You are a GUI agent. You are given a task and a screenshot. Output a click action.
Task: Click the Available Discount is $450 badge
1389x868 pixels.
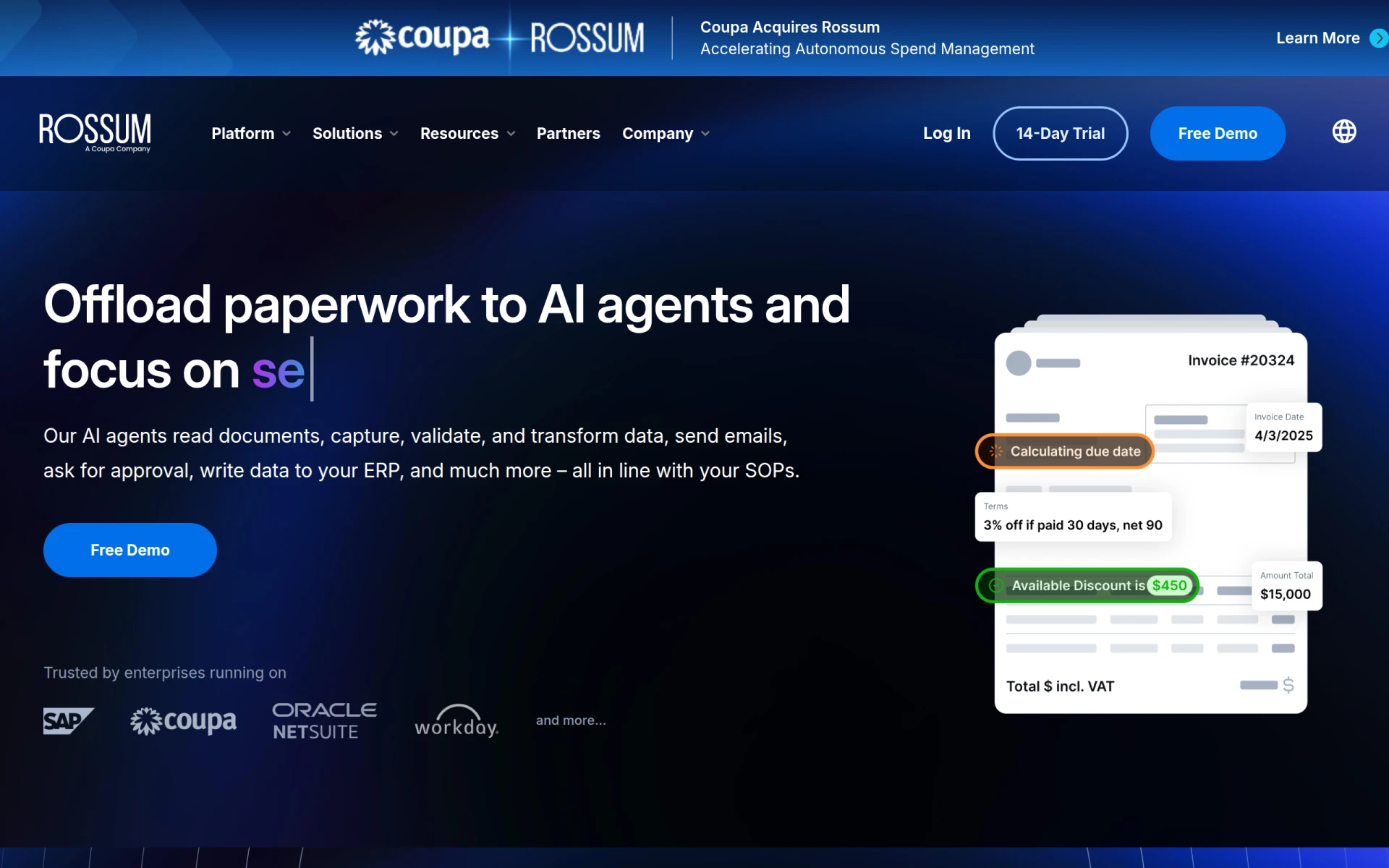(x=1087, y=586)
